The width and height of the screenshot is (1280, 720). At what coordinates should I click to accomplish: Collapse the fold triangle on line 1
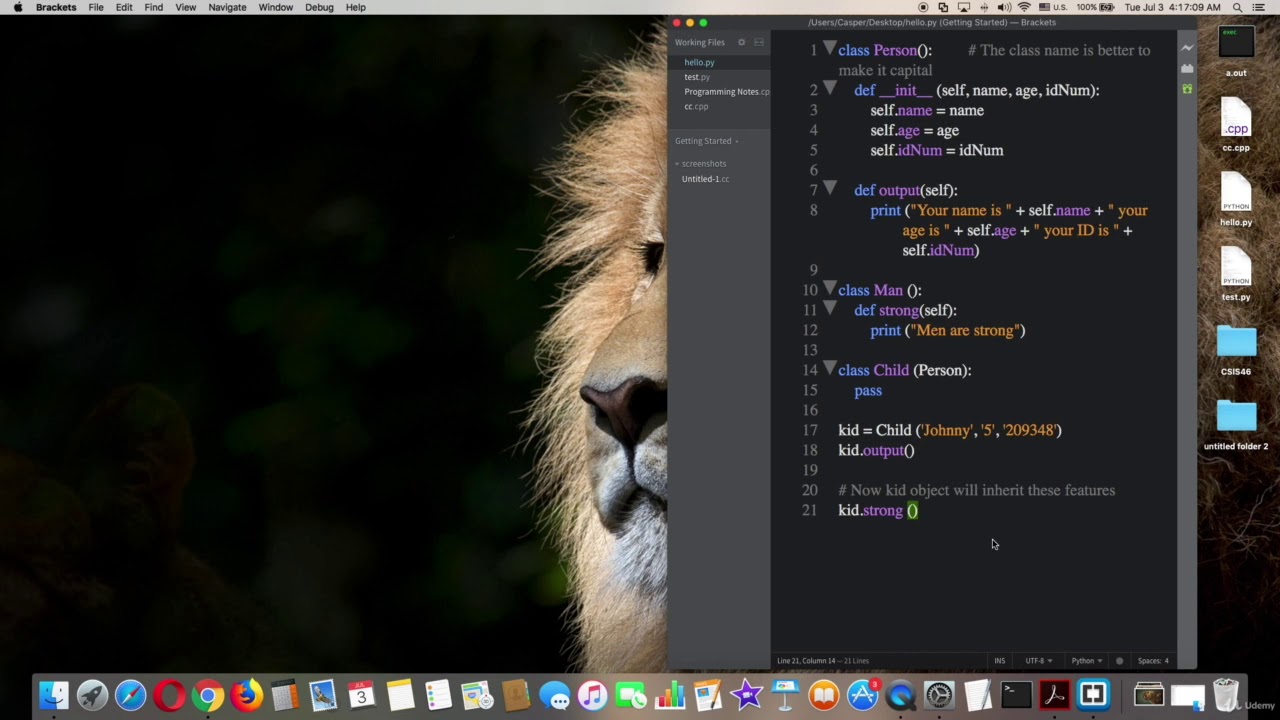[829, 48]
